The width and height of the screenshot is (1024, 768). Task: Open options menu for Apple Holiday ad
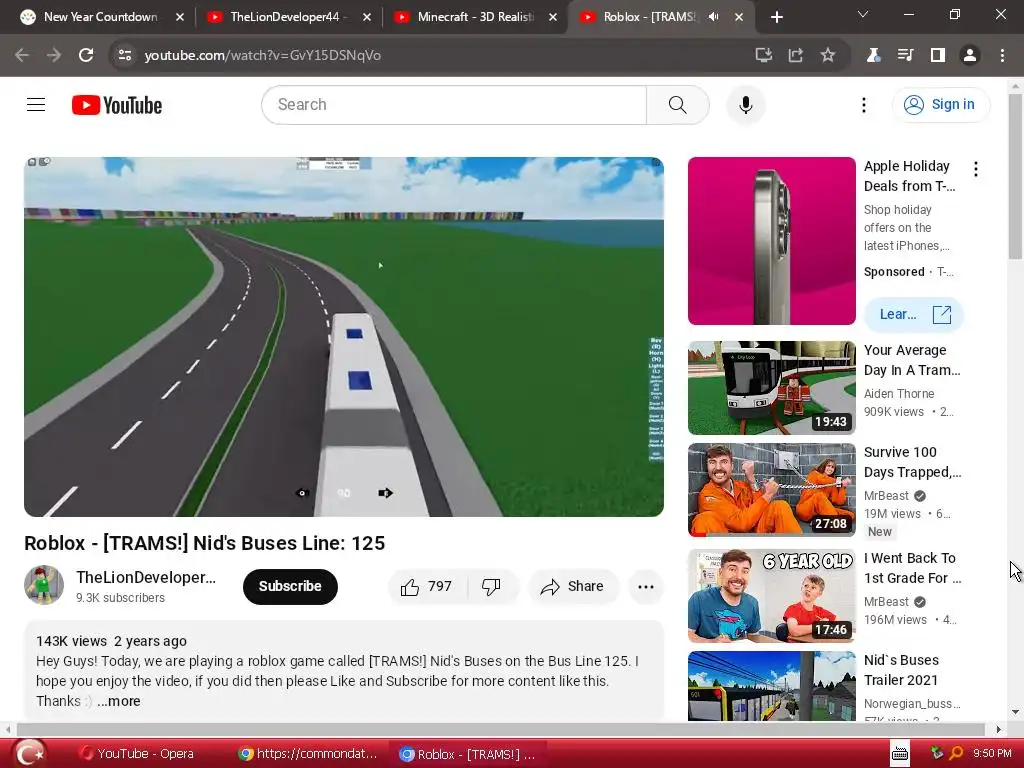coord(976,169)
